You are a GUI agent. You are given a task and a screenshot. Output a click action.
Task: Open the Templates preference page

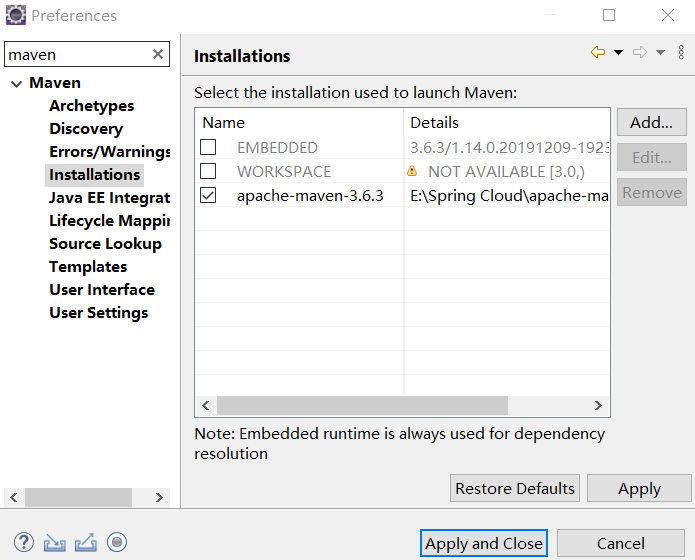point(88,267)
